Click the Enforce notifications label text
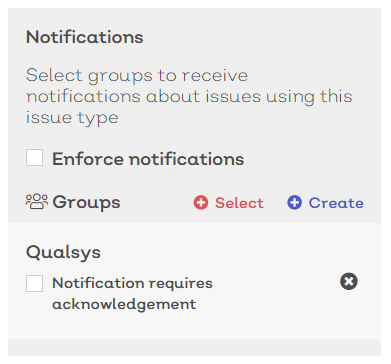This screenshot has width=391, height=364. coord(148,159)
